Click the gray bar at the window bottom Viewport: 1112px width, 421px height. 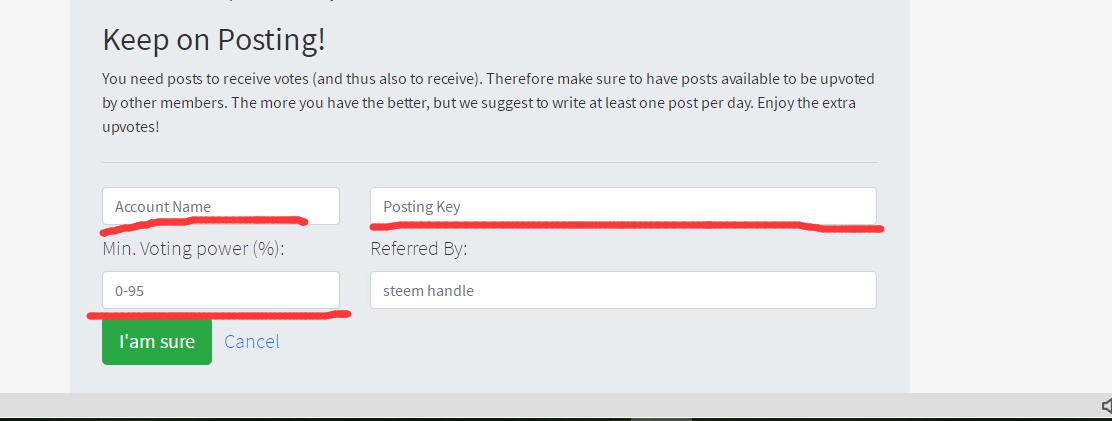tap(500, 405)
